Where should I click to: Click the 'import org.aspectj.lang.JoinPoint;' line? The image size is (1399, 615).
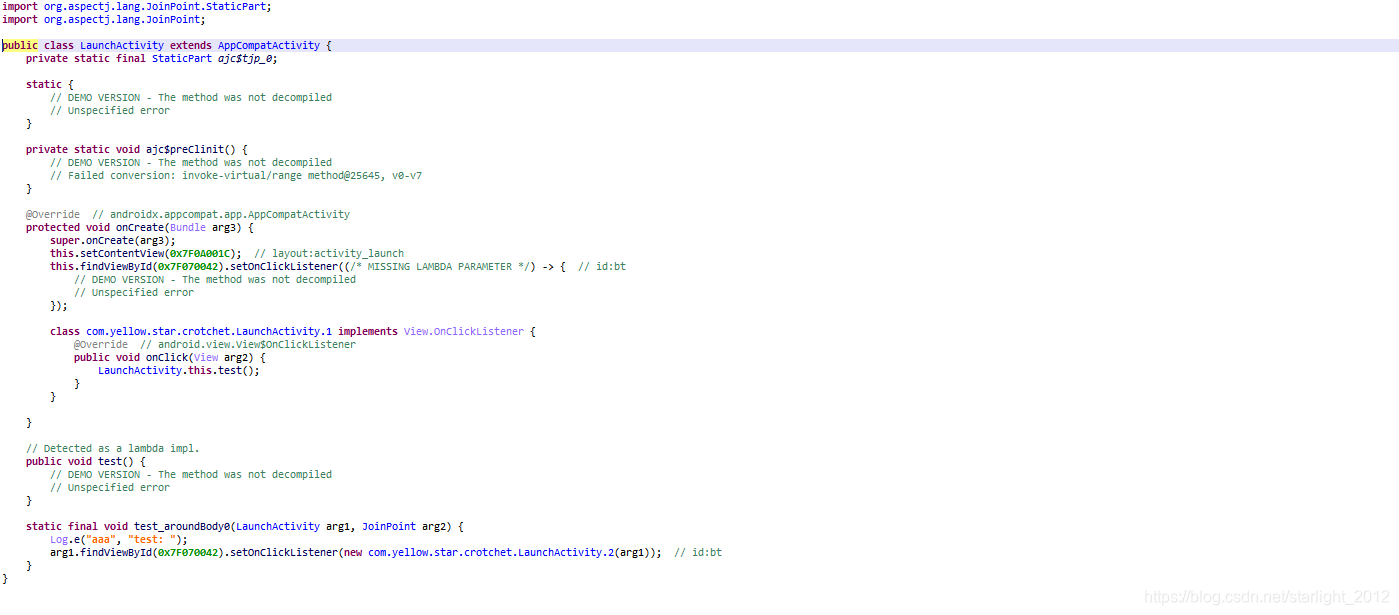pos(104,19)
